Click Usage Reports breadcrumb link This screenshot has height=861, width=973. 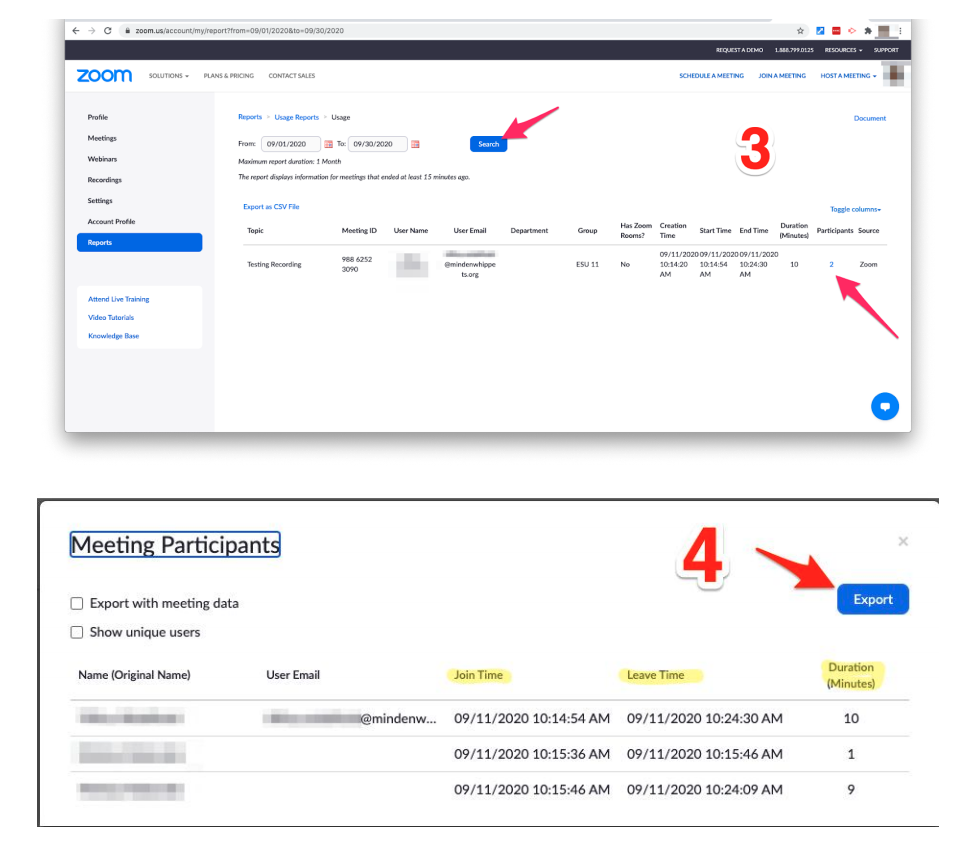(297, 117)
